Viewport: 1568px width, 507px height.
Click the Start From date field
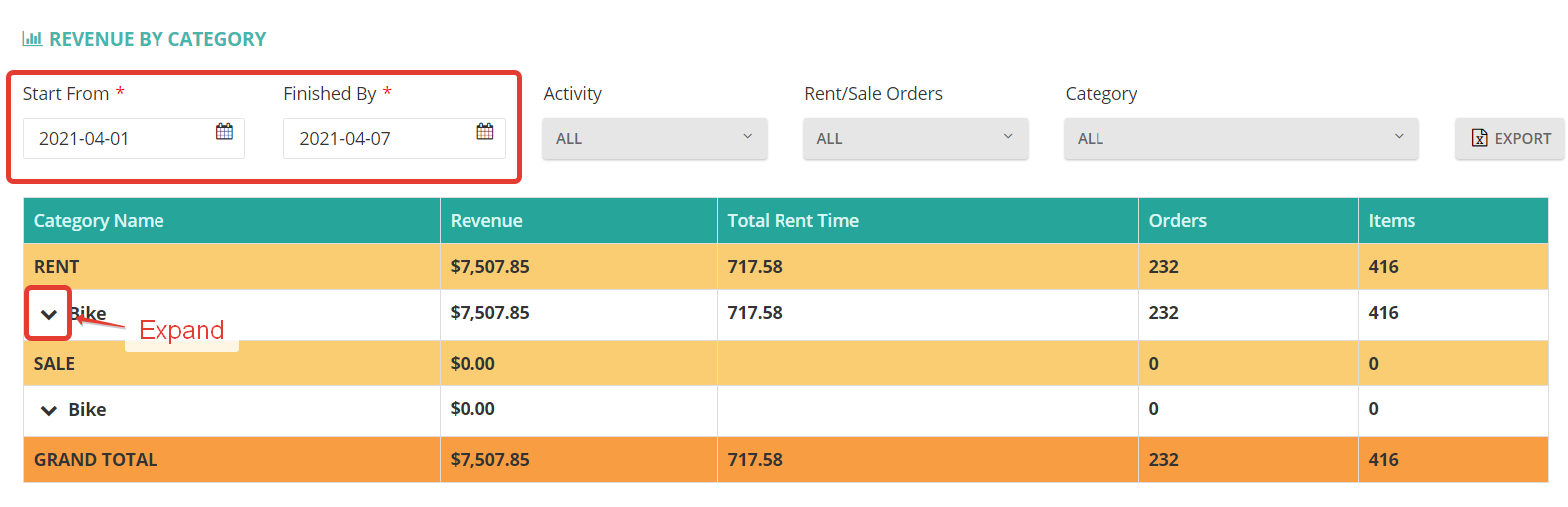coord(134,138)
